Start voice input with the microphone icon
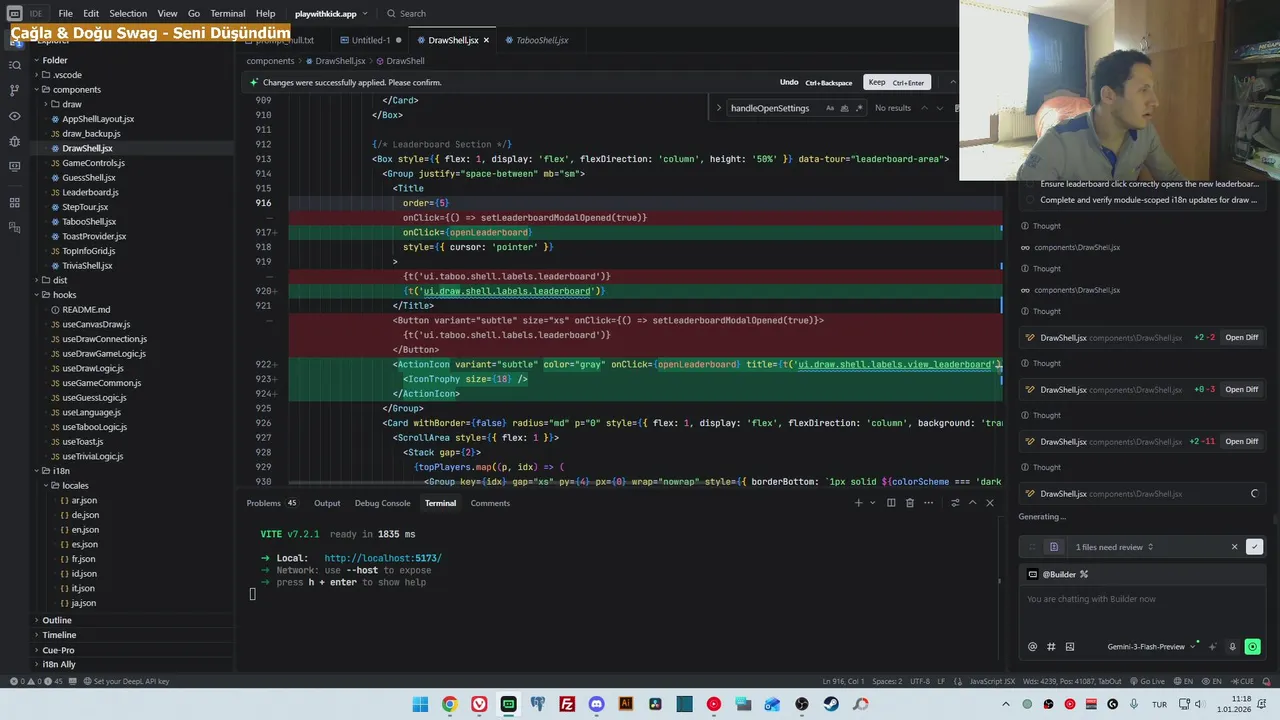Image resolution: width=1280 pixels, height=720 pixels. pos(1232,647)
